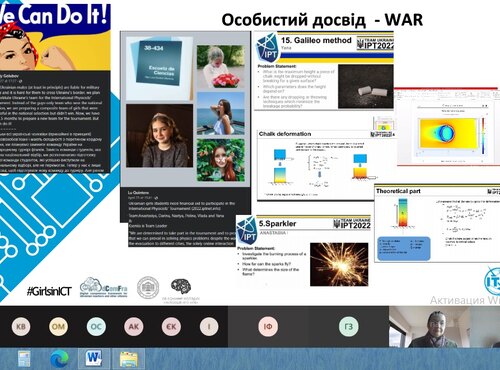The width and height of the screenshot is (500, 370).
Task: Click the 'Problem Statement:' label under 5.Sparkler
Action: (256, 249)
